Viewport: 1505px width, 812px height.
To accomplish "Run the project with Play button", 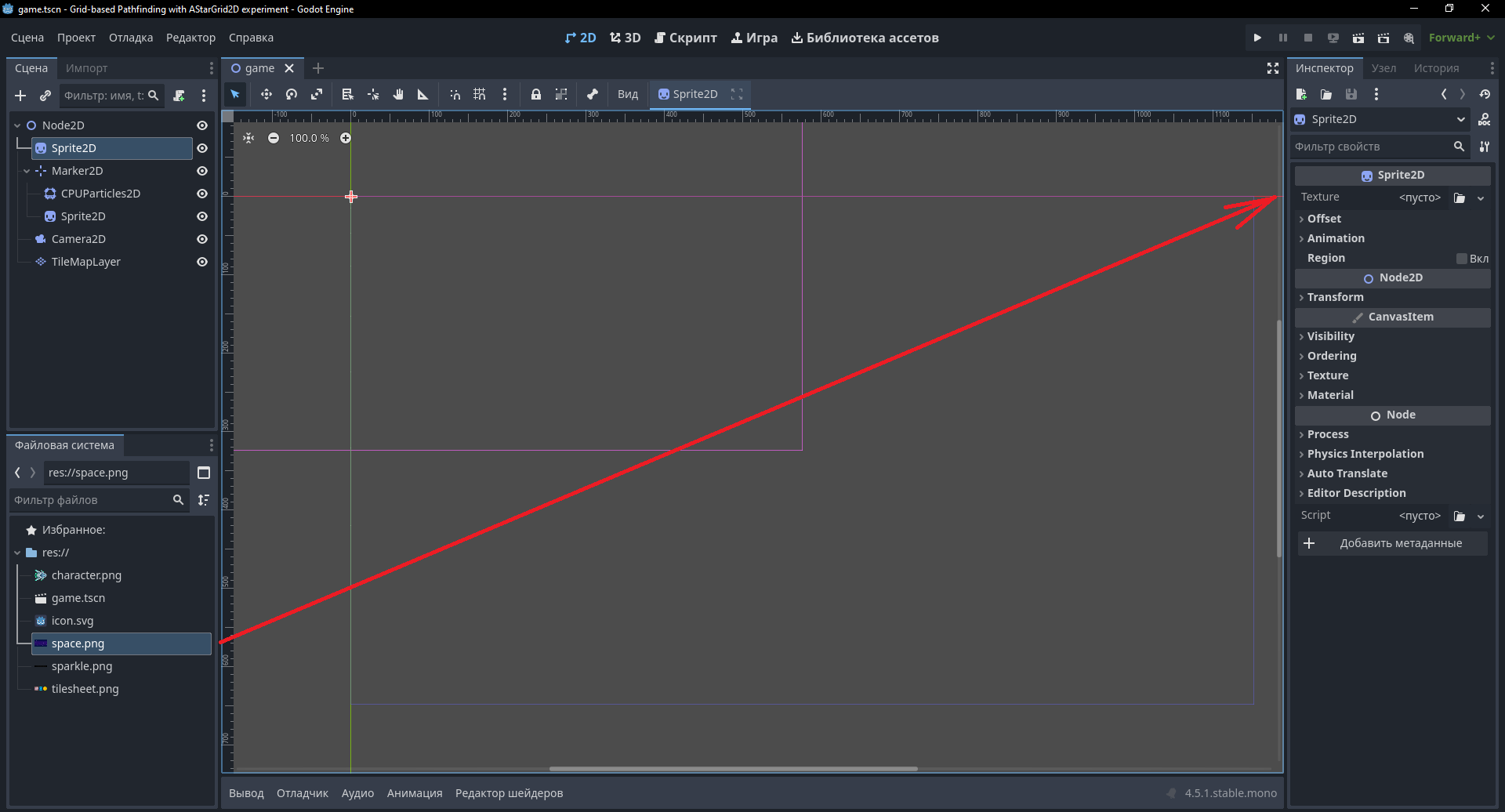I will click(x=1257, y=38).
